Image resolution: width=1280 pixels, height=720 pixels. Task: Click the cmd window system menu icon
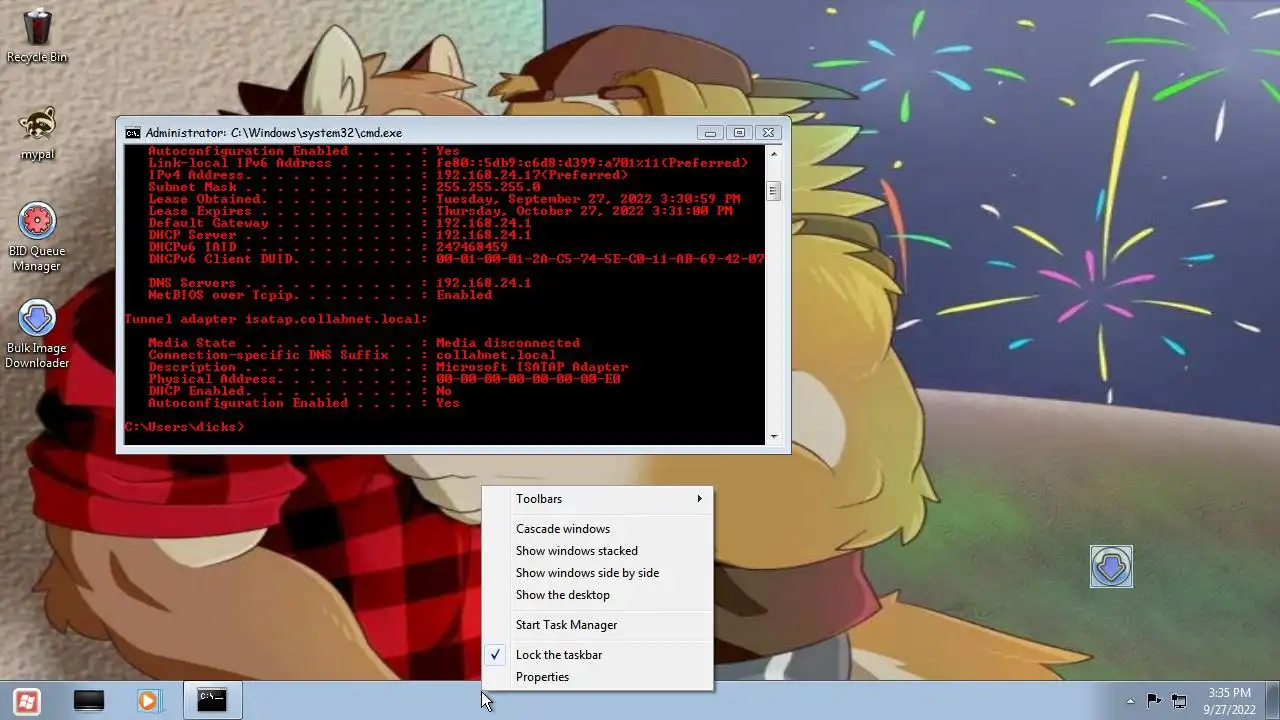click(133, 132)
